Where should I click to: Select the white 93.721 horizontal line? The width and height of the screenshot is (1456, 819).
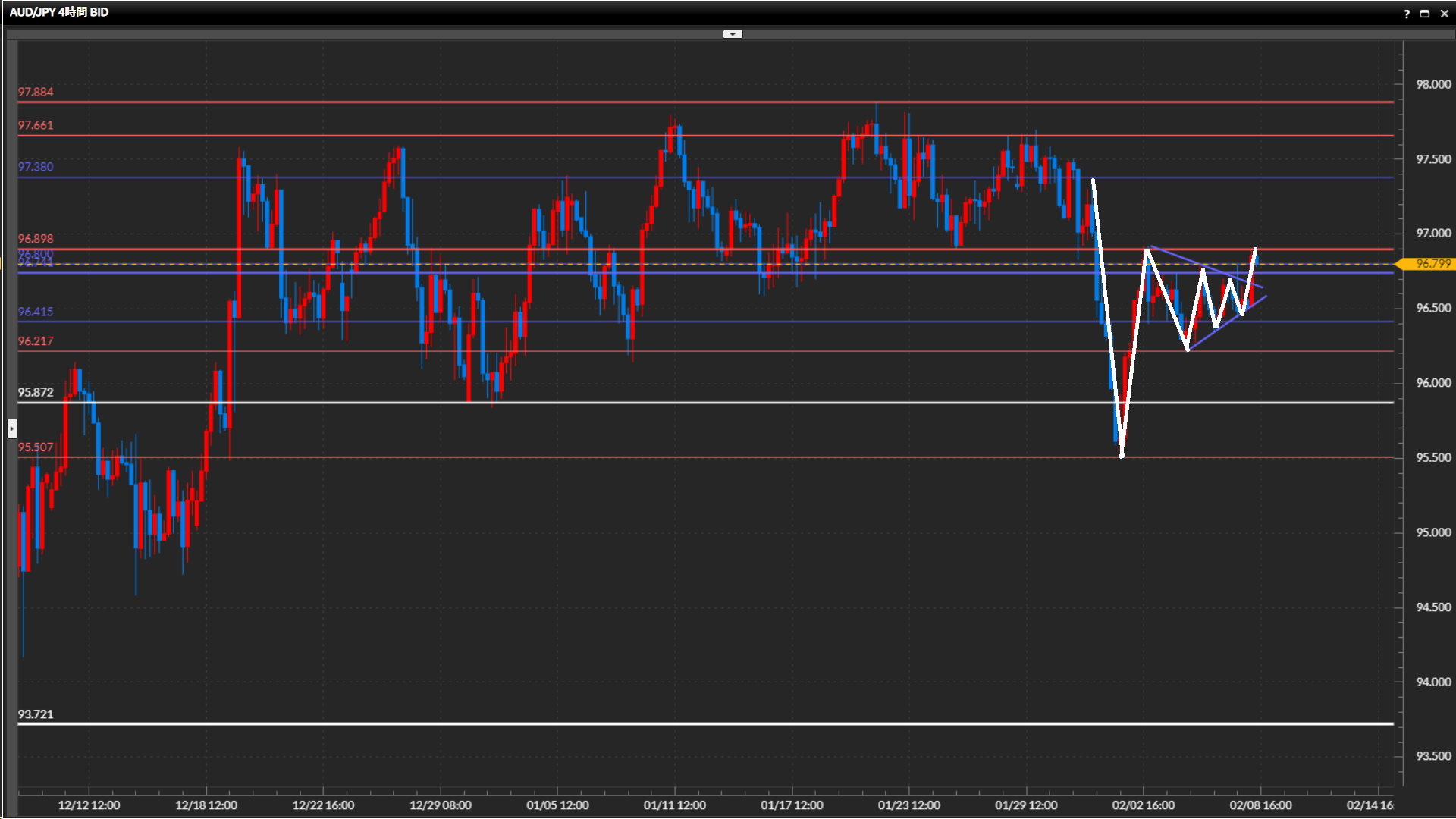pos(682,724)
